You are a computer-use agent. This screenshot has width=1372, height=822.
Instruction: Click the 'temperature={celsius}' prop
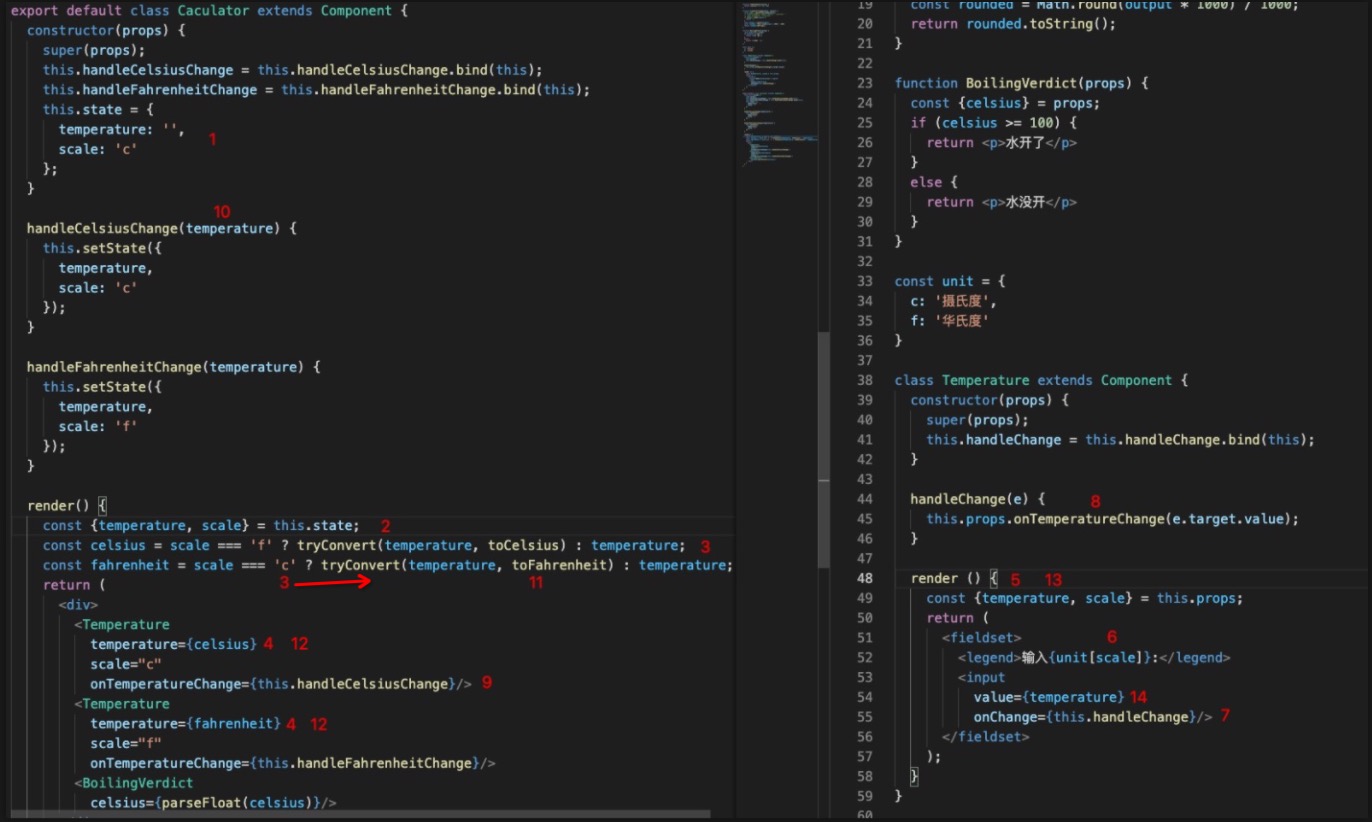point(173,644)
